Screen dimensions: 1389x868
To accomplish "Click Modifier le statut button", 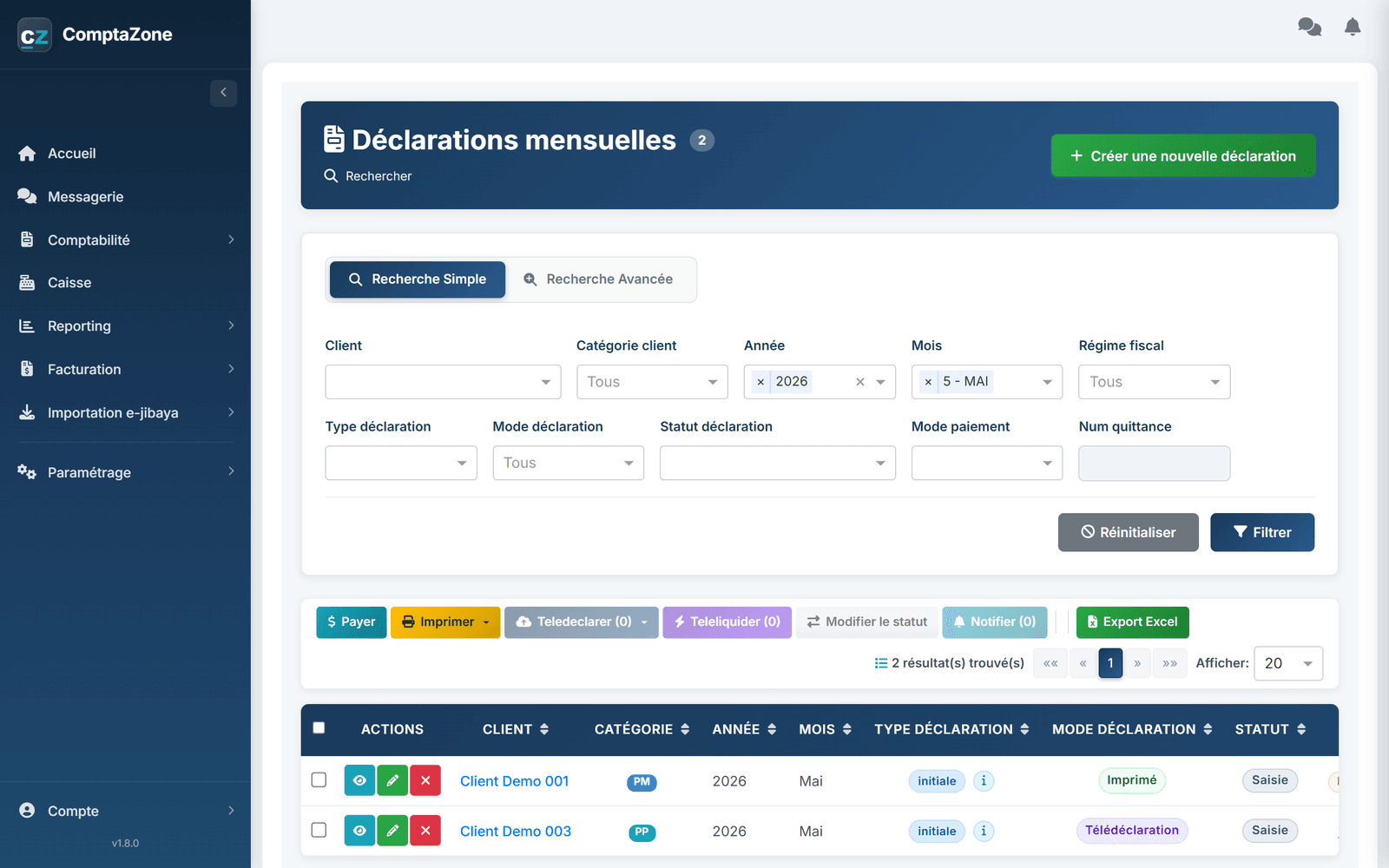I will [867, 622].
